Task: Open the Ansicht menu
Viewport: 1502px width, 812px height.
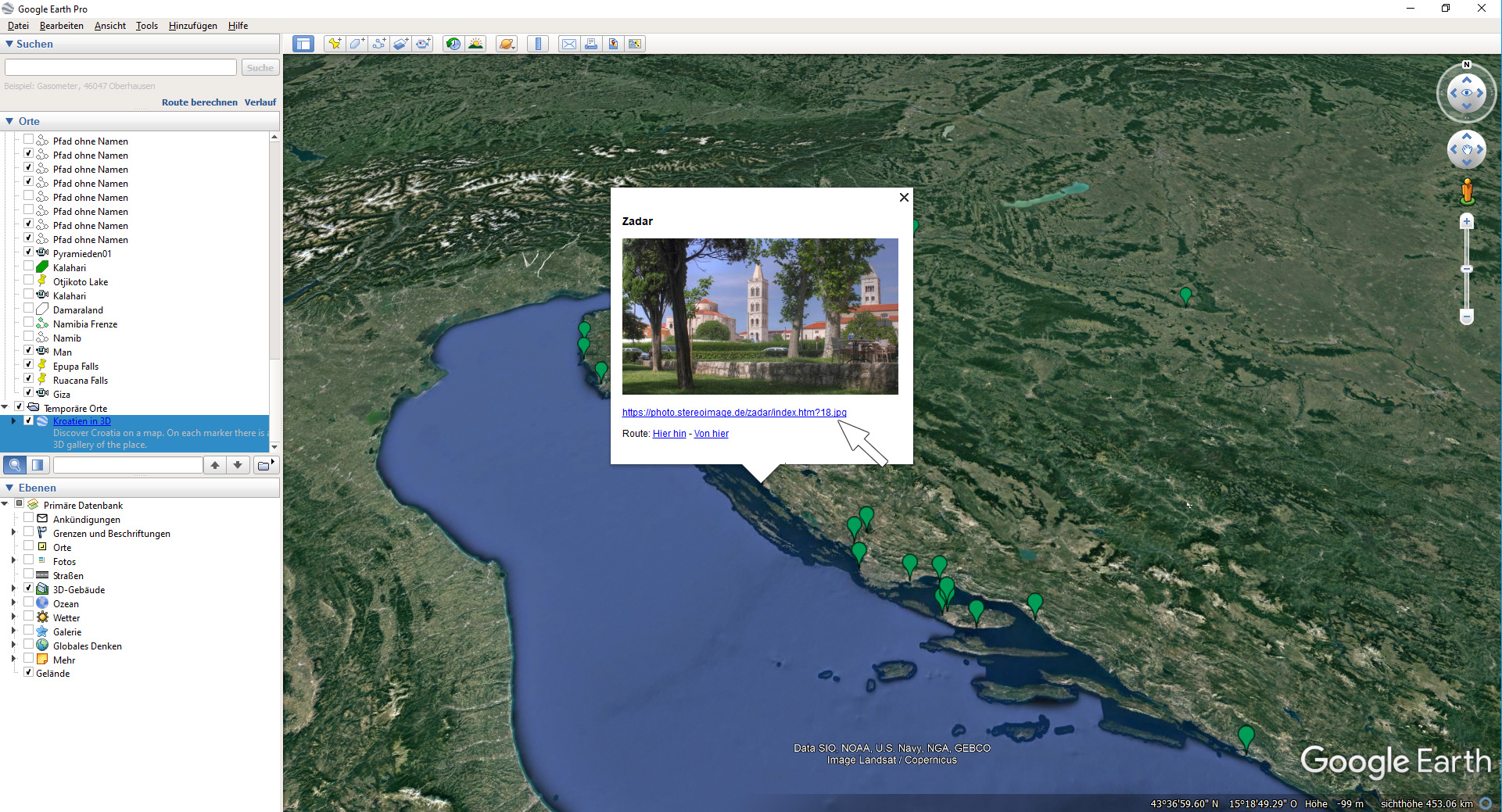Action: pos(109,26)
